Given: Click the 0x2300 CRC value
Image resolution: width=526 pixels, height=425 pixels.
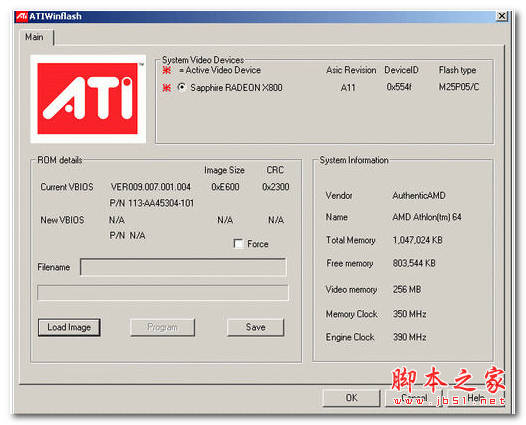Looking at the screenshot, I should point(276,187).
